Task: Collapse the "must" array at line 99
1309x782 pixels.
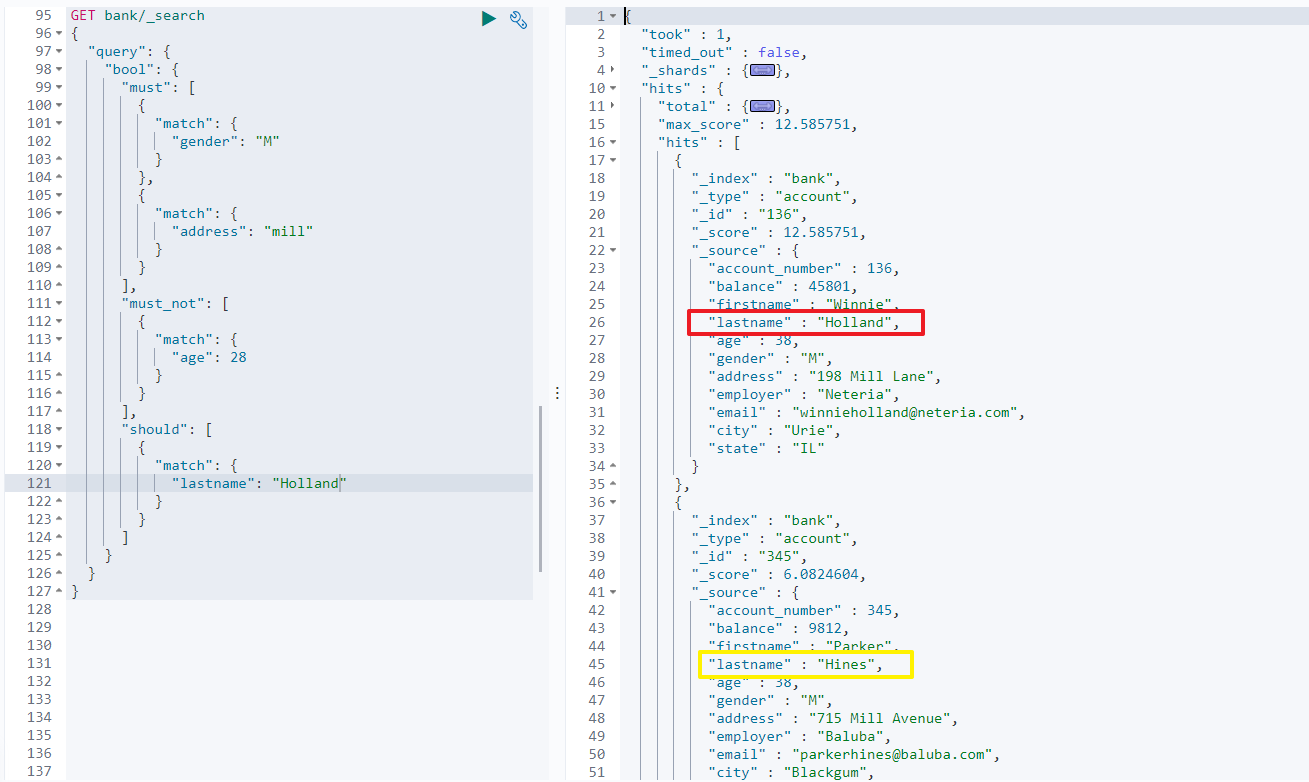Action: click(x=60, y=88)
